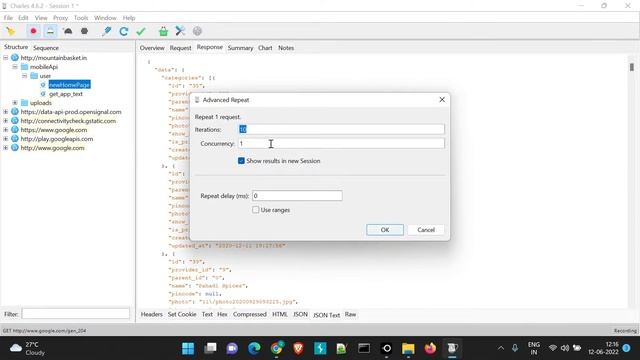Click volume speaker icon in system tray

pyautogui.click(x=564, y=348)
